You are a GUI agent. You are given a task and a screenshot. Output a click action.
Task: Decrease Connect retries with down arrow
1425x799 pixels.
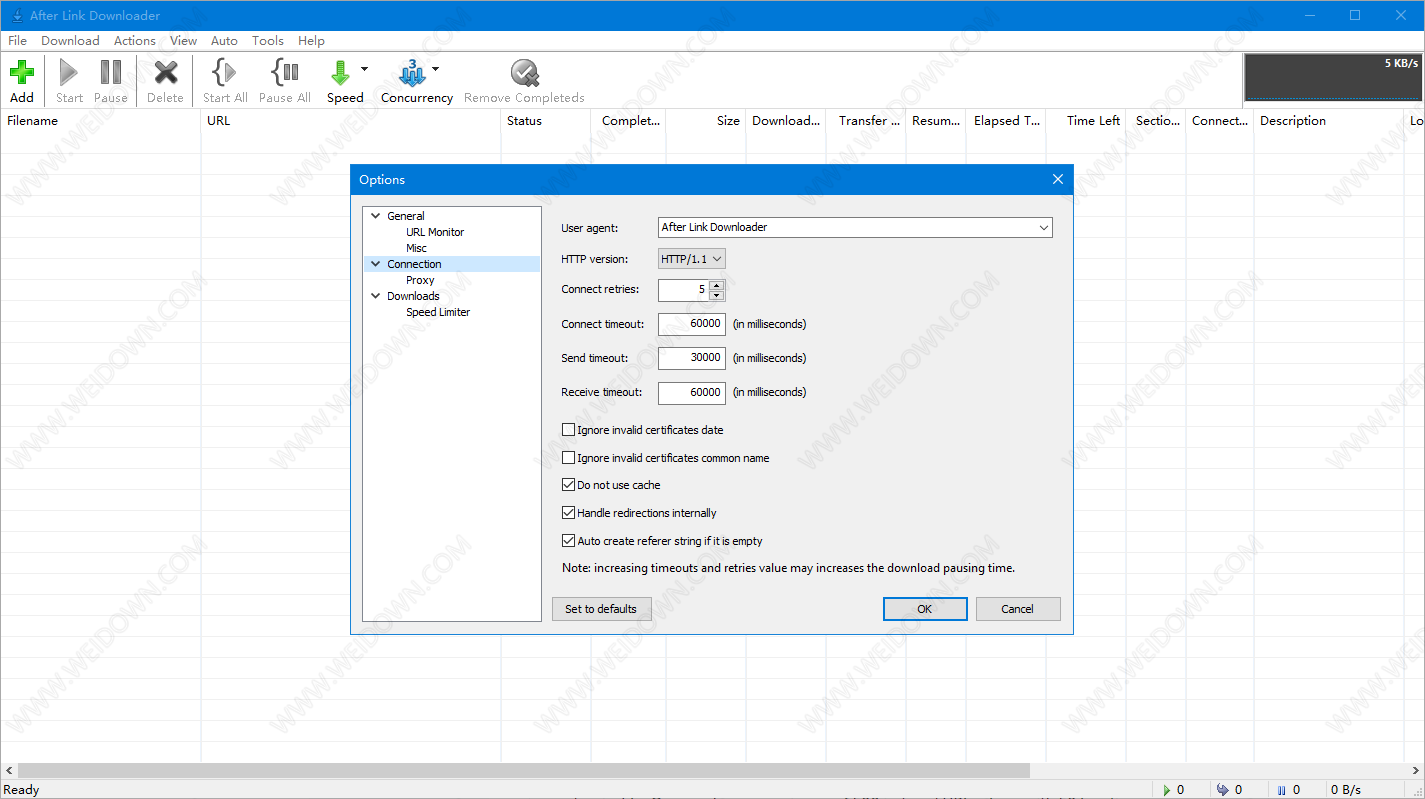(717, 295)
